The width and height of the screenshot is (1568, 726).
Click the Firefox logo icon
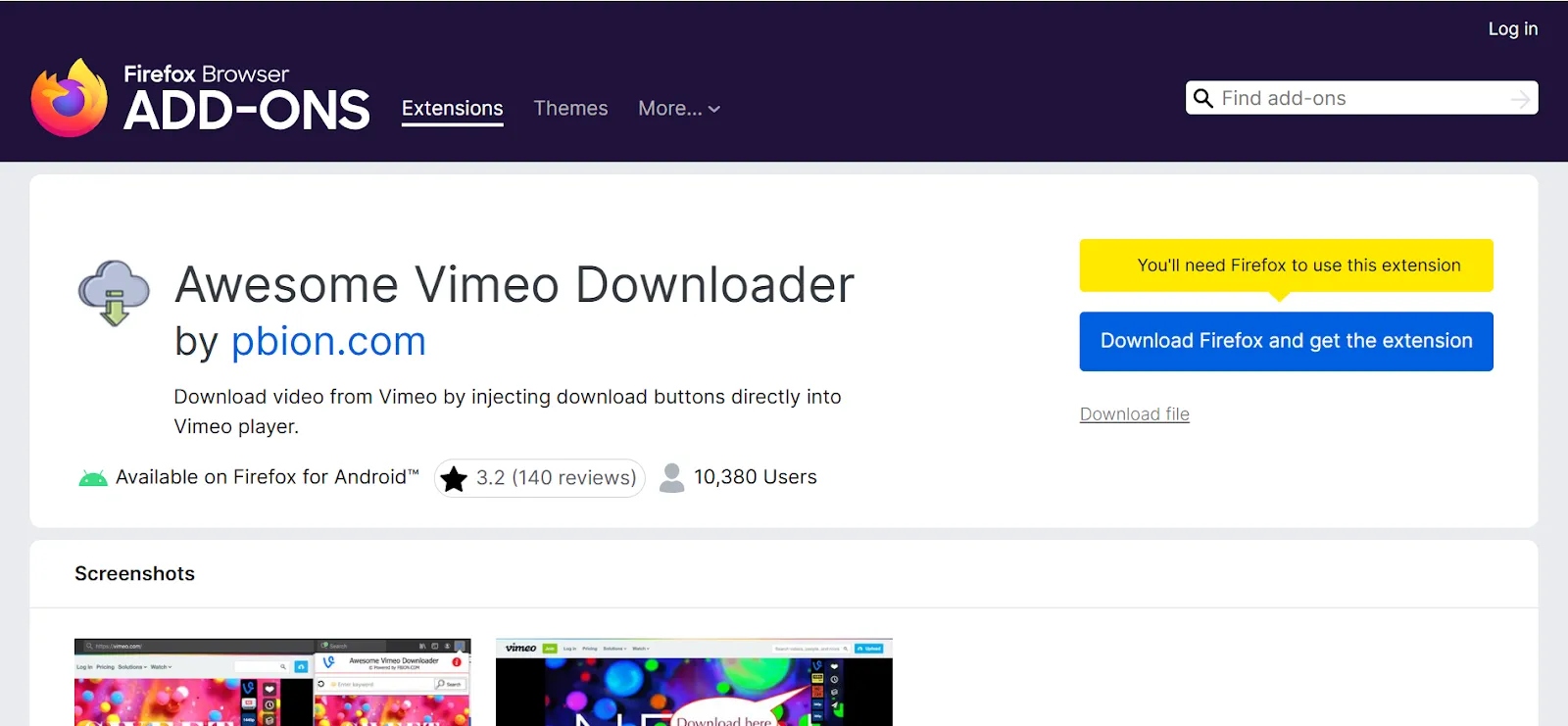69,98
